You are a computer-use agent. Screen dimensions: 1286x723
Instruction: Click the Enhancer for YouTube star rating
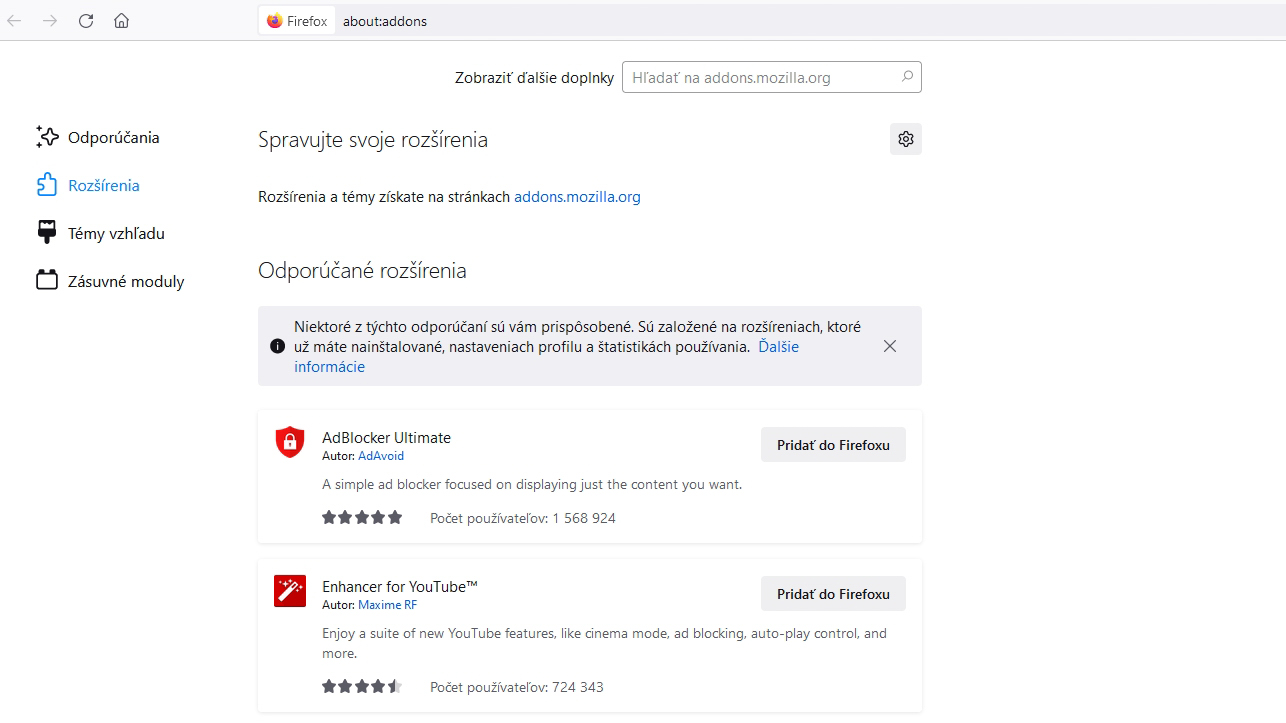(x=362, y=687)
